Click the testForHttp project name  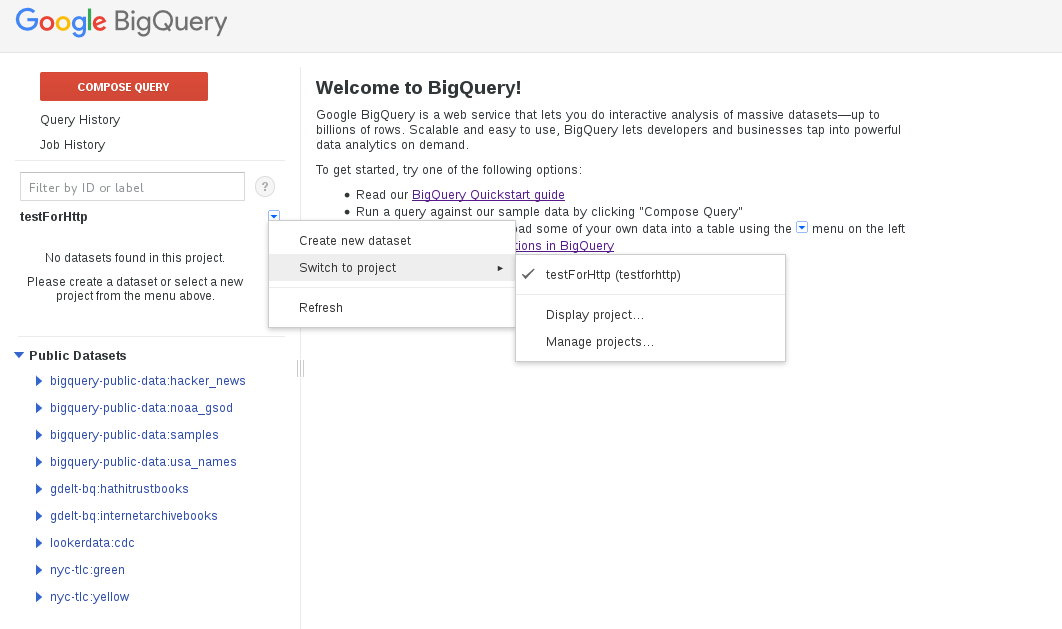click(54, 217)
